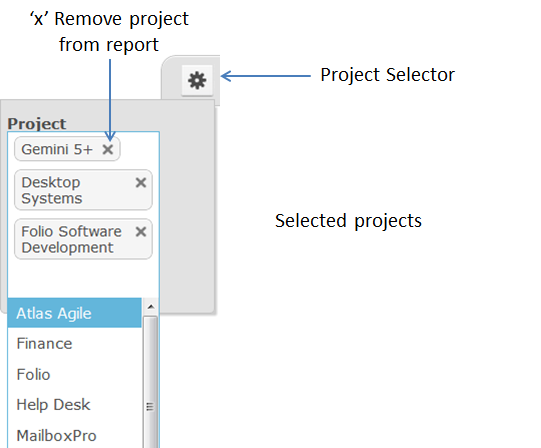Click the 'Remove project from report' caption
Viewport: 541px width, 448px height.
[109, 31]
